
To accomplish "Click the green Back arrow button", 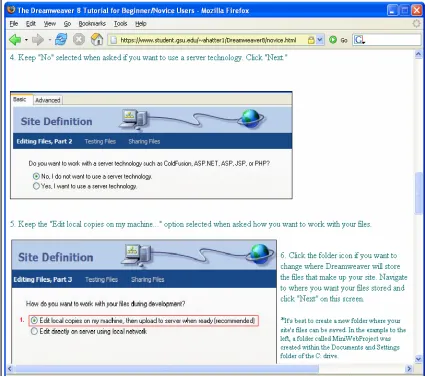I will point(15,40).
